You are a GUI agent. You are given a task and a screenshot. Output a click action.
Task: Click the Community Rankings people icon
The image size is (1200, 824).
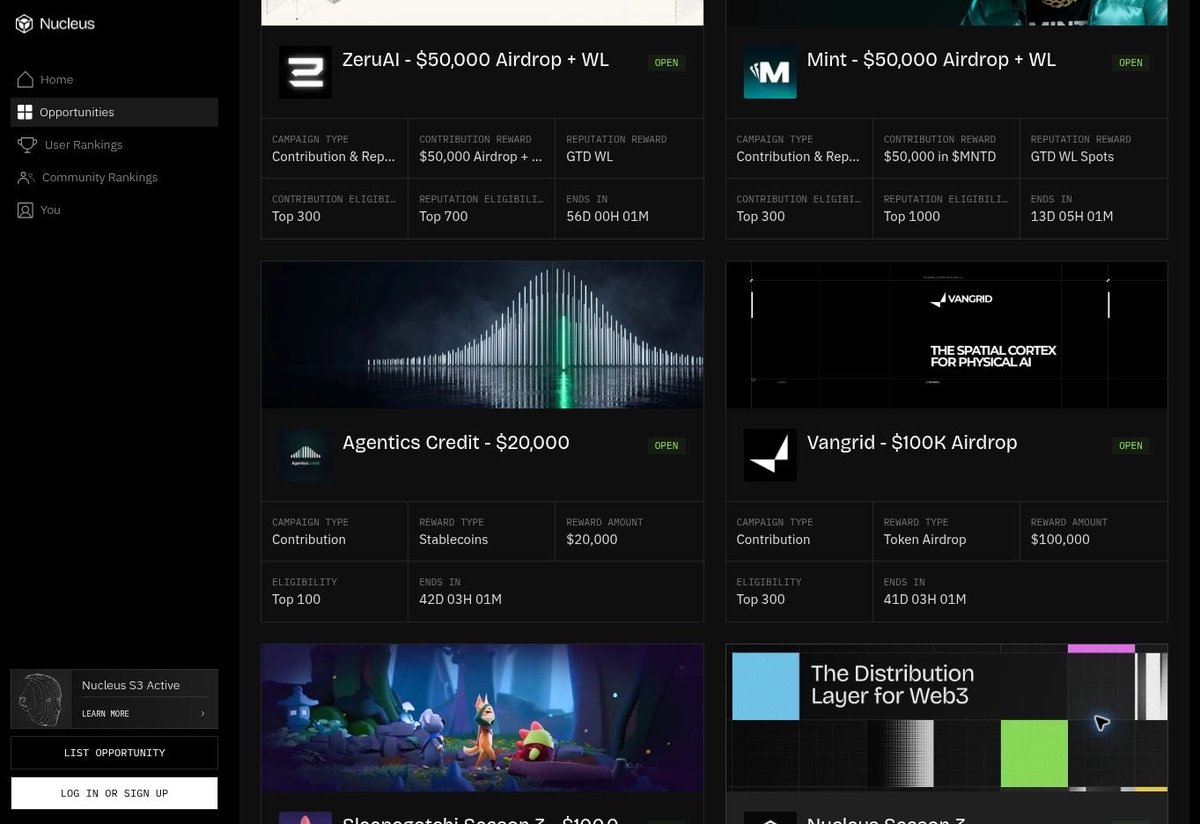[x=25, y=177]
